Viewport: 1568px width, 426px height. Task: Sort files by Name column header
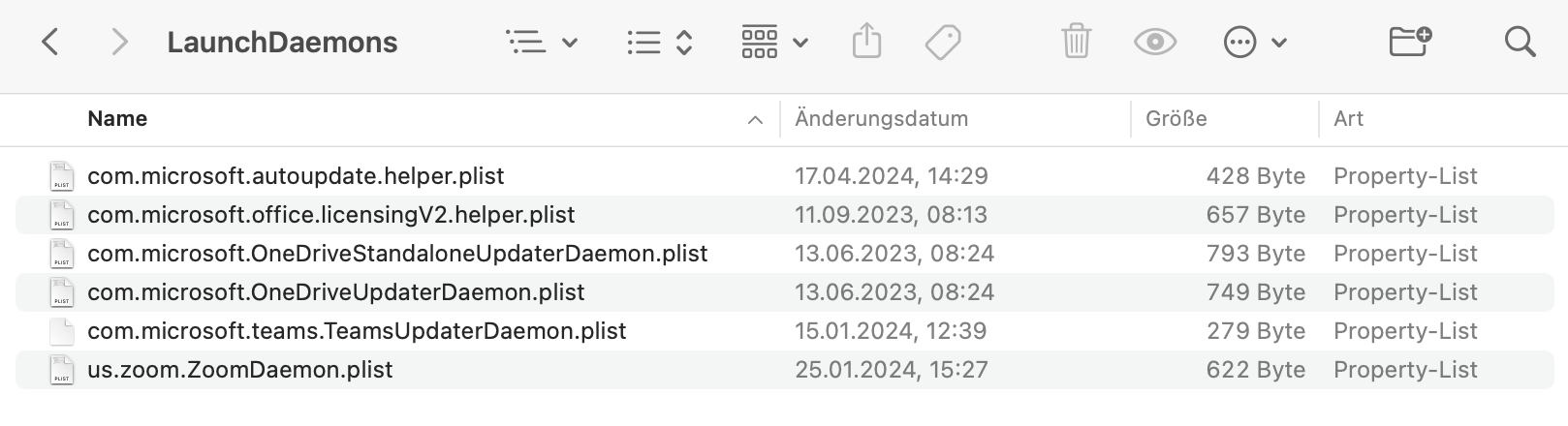point(117,119)
